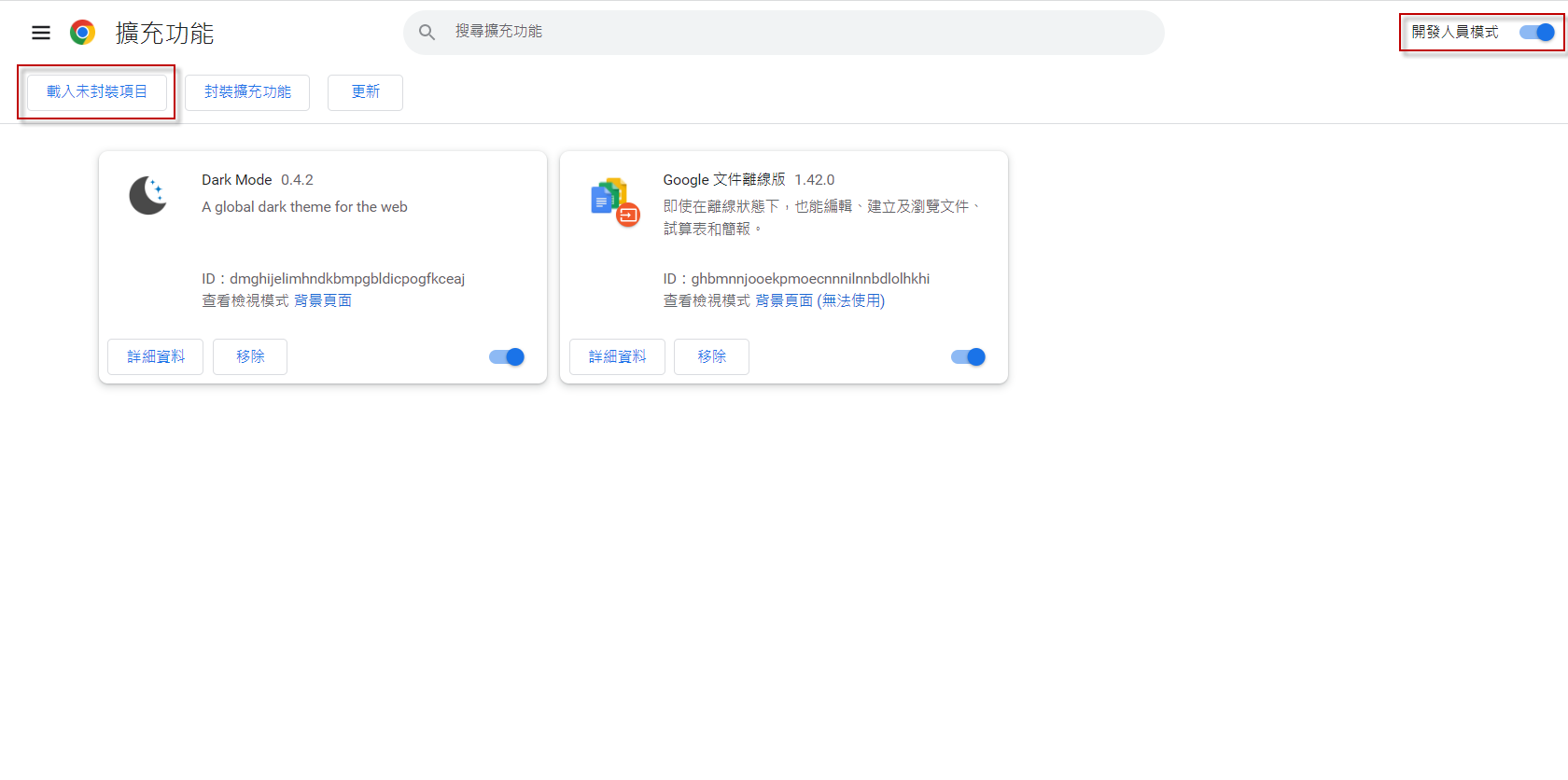Click 移除 for Google 文件離線版
Viewport: 1568px width, 780px height.
[711, 356]
